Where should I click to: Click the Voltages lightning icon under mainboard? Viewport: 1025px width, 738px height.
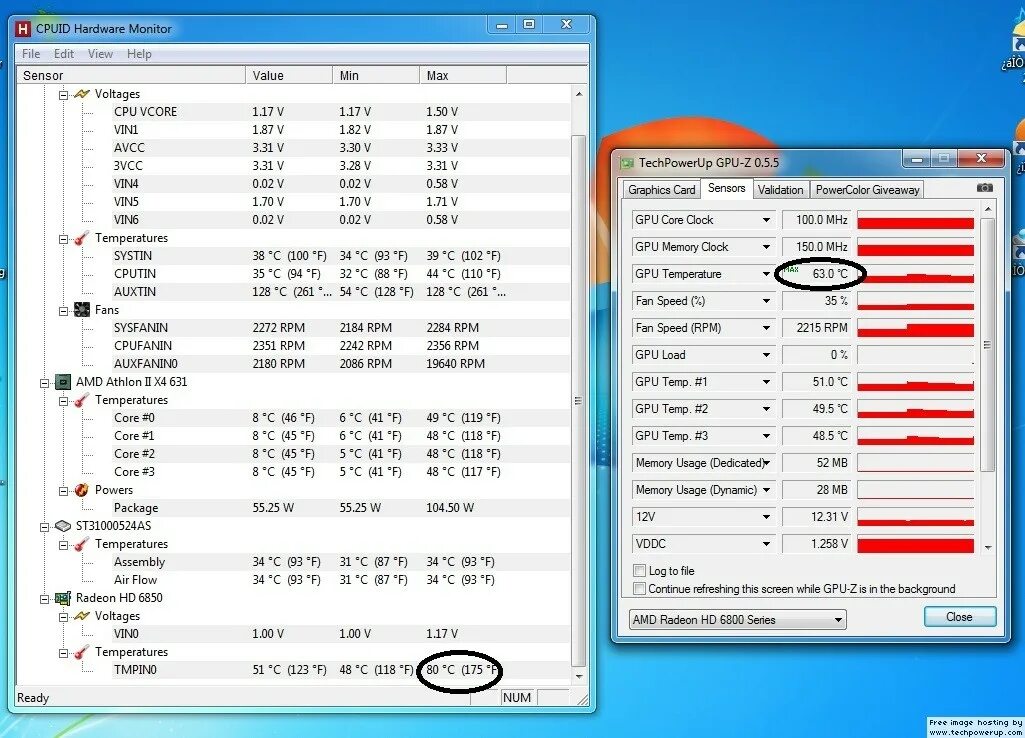82,94
